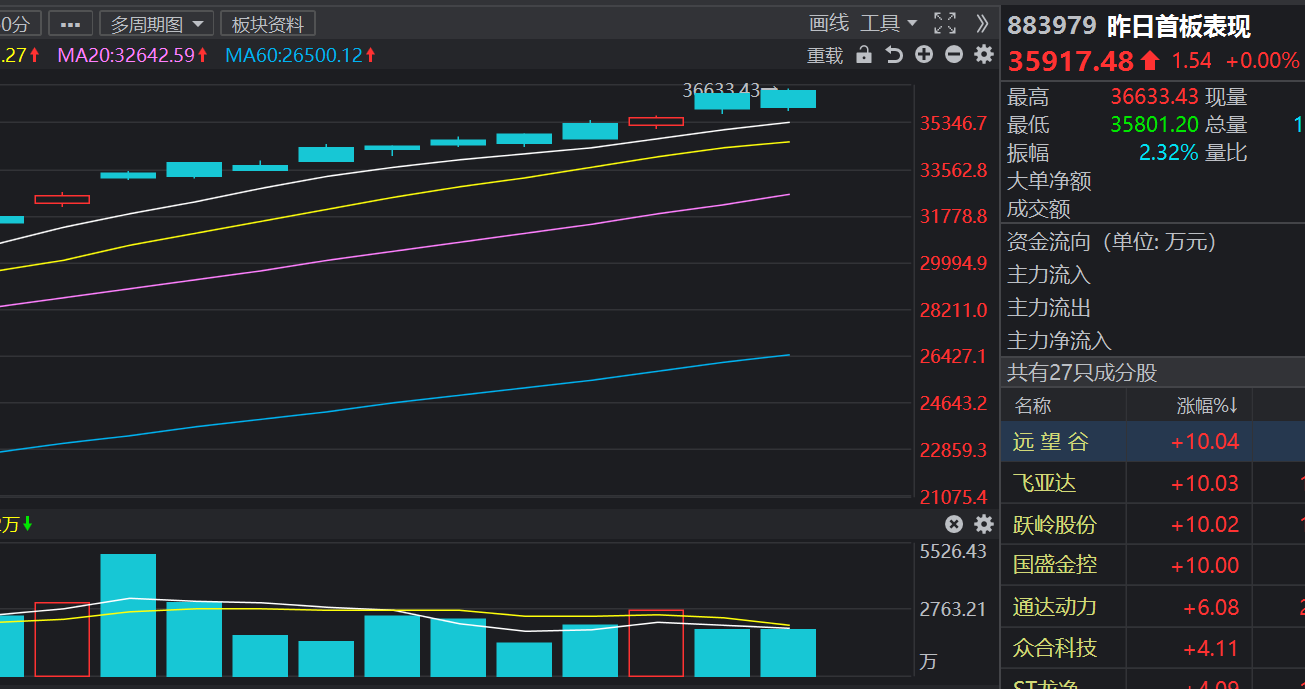
Task: Open the volume panel settings gear
Action: coord(983,524)
